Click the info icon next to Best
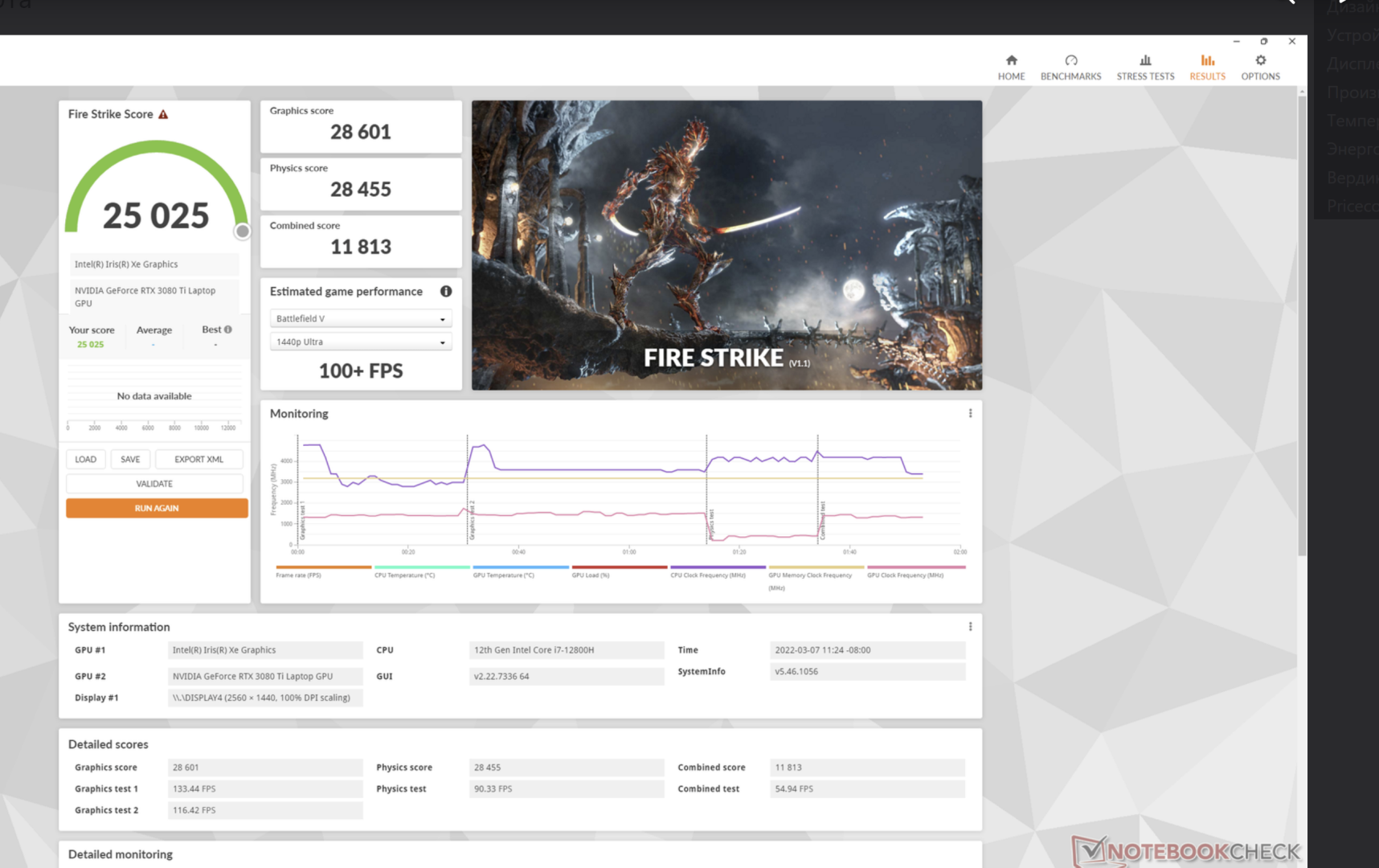This screenshot has height=868, width=1379. click(x=228, y=330)
